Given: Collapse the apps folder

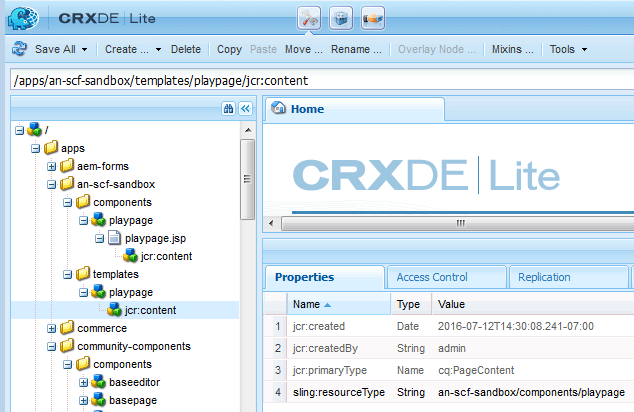Looking at the screenshot, I should [x=36, y=148].
